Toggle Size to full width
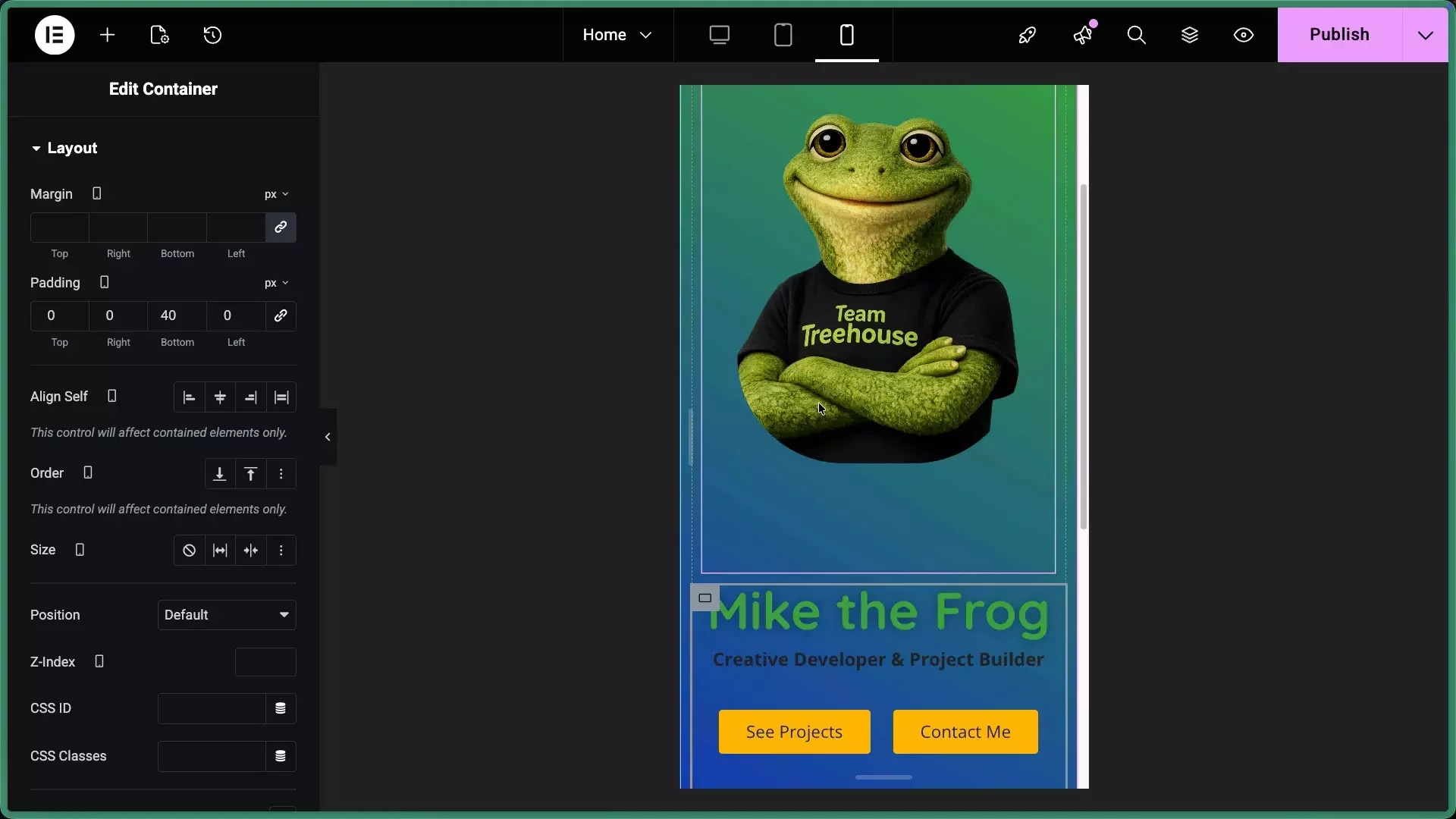The height and width of the screenshot is (819, 1456). 219,550
